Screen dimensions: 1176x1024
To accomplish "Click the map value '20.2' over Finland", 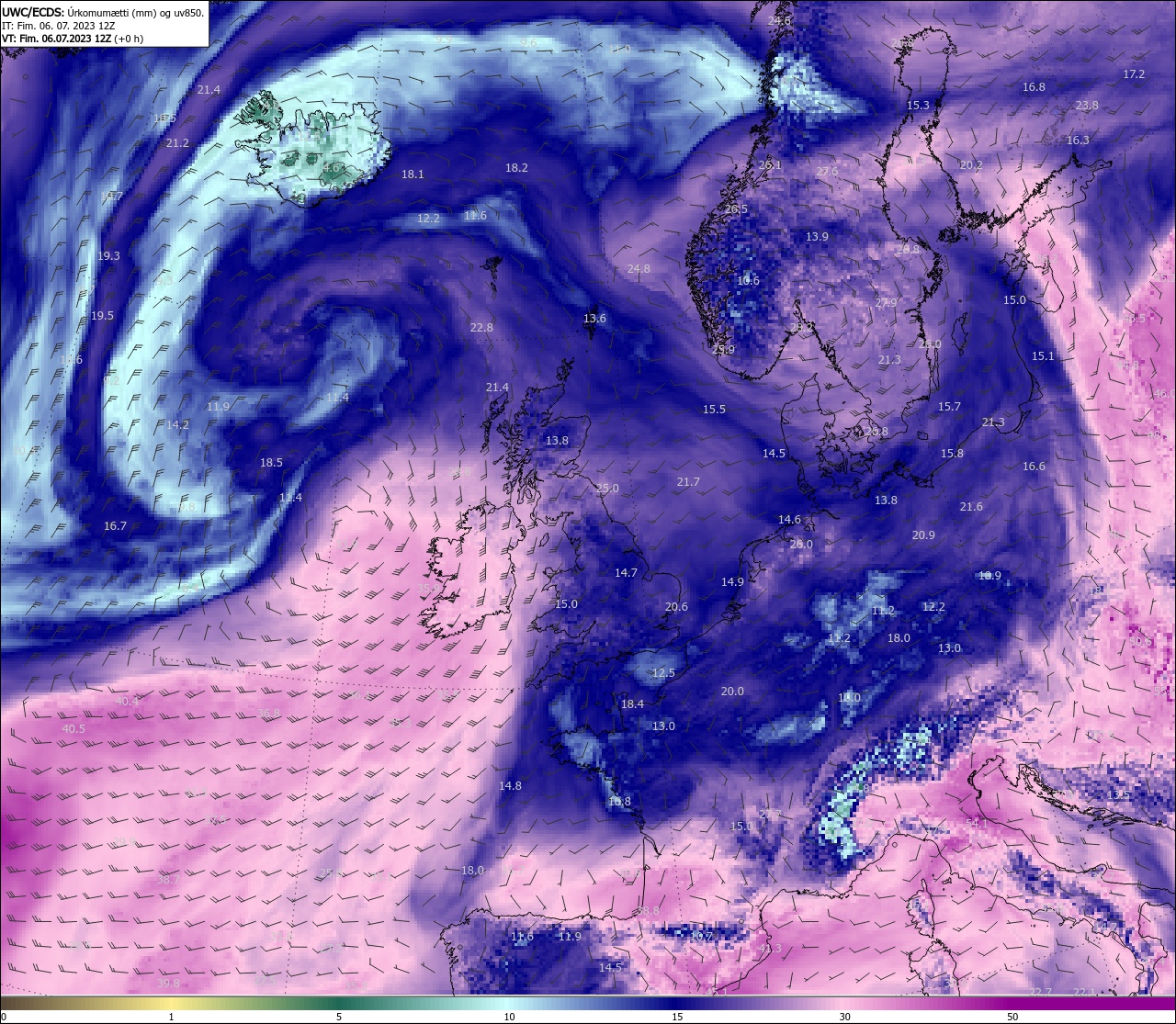I will click(971, 165).
